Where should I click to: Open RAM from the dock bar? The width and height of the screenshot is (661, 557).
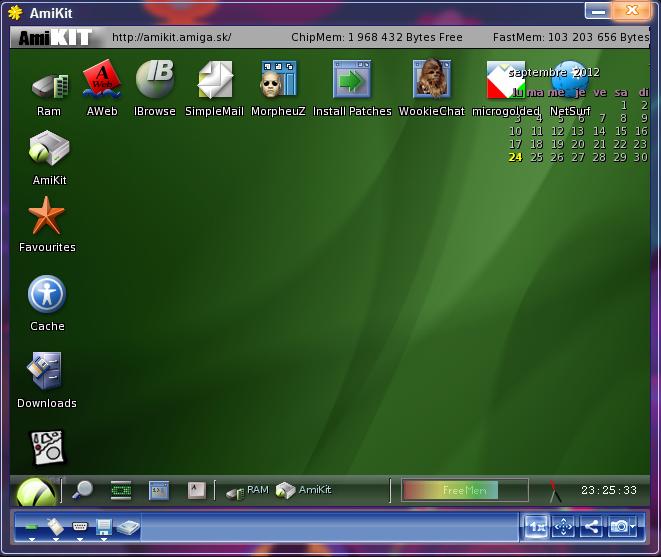[247, 491]
